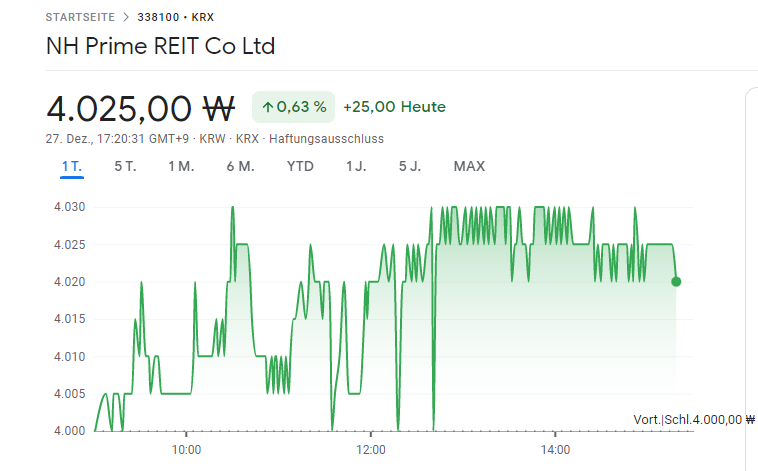The width and height of the screenshot is (758, 471).
Task: Click the 4.000 price axis label
Action: coord(70,431)
